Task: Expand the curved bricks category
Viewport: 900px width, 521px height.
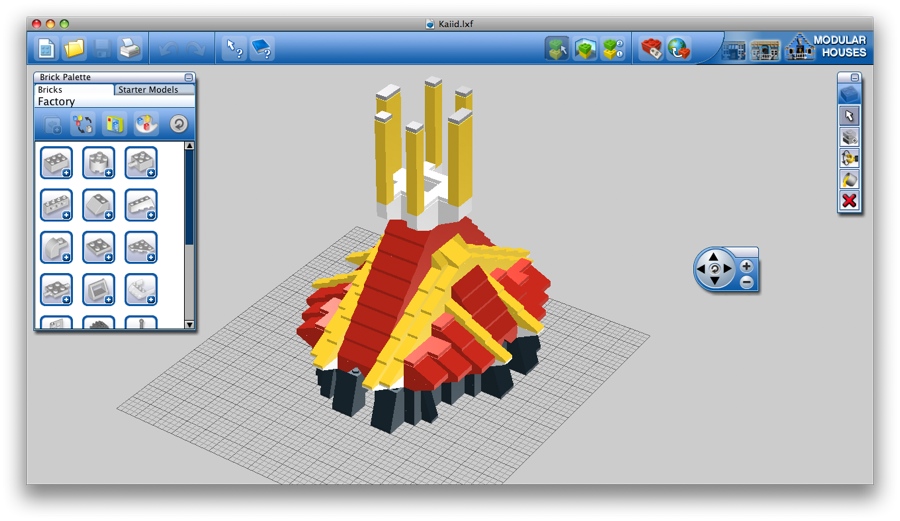Action: pyautogui.click(x=56, y=248)
